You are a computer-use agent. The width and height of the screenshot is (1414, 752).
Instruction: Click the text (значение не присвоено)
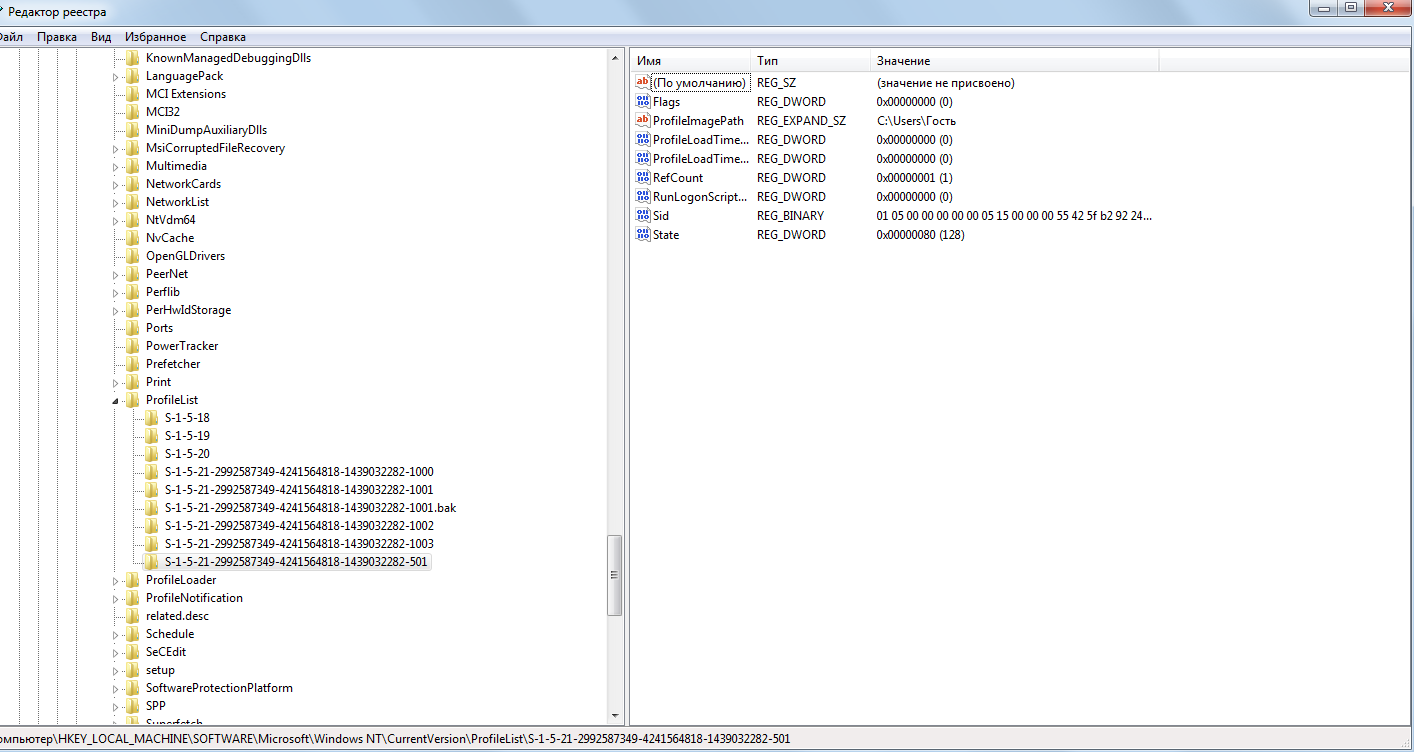pyautogui.click(x=946, y=83)
